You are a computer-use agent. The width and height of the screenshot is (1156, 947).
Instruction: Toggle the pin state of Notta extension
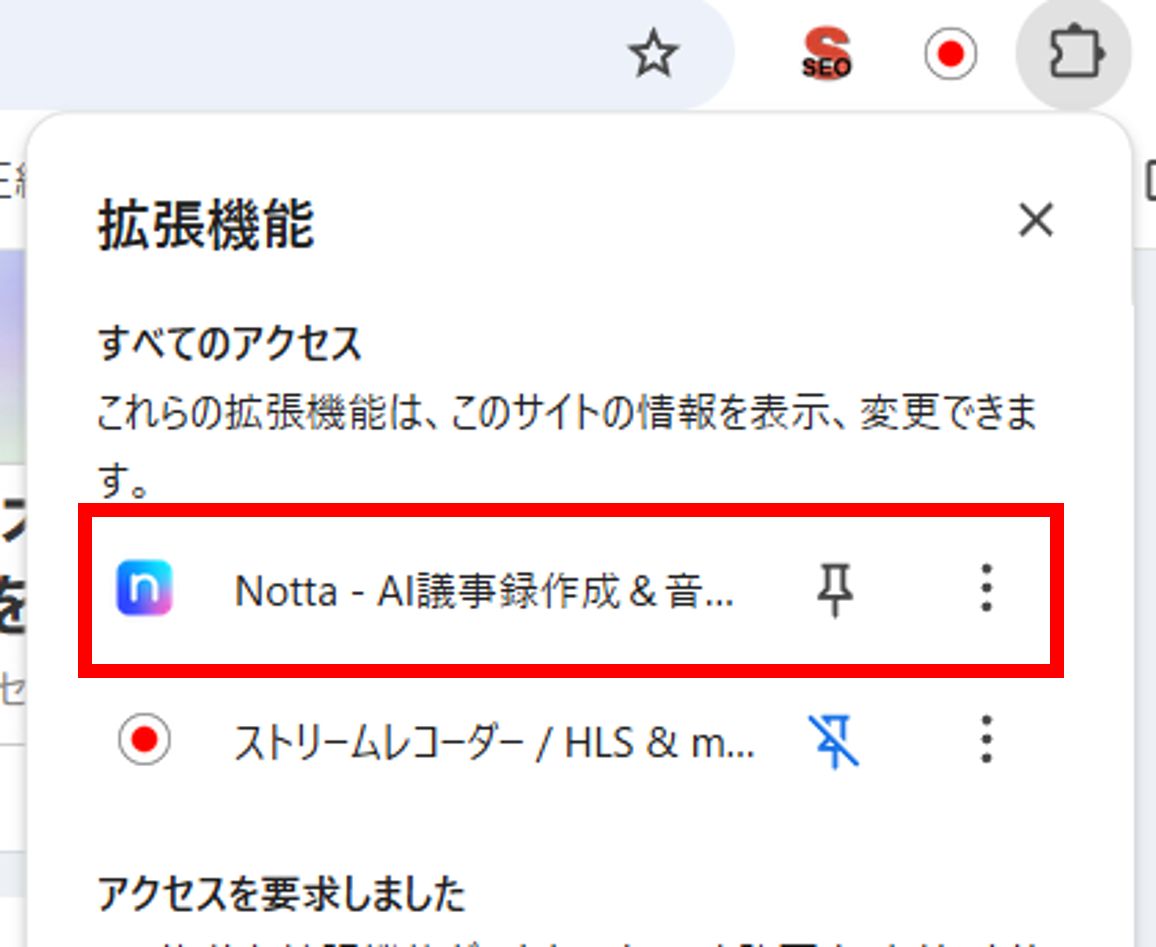[x=837, y=590]
